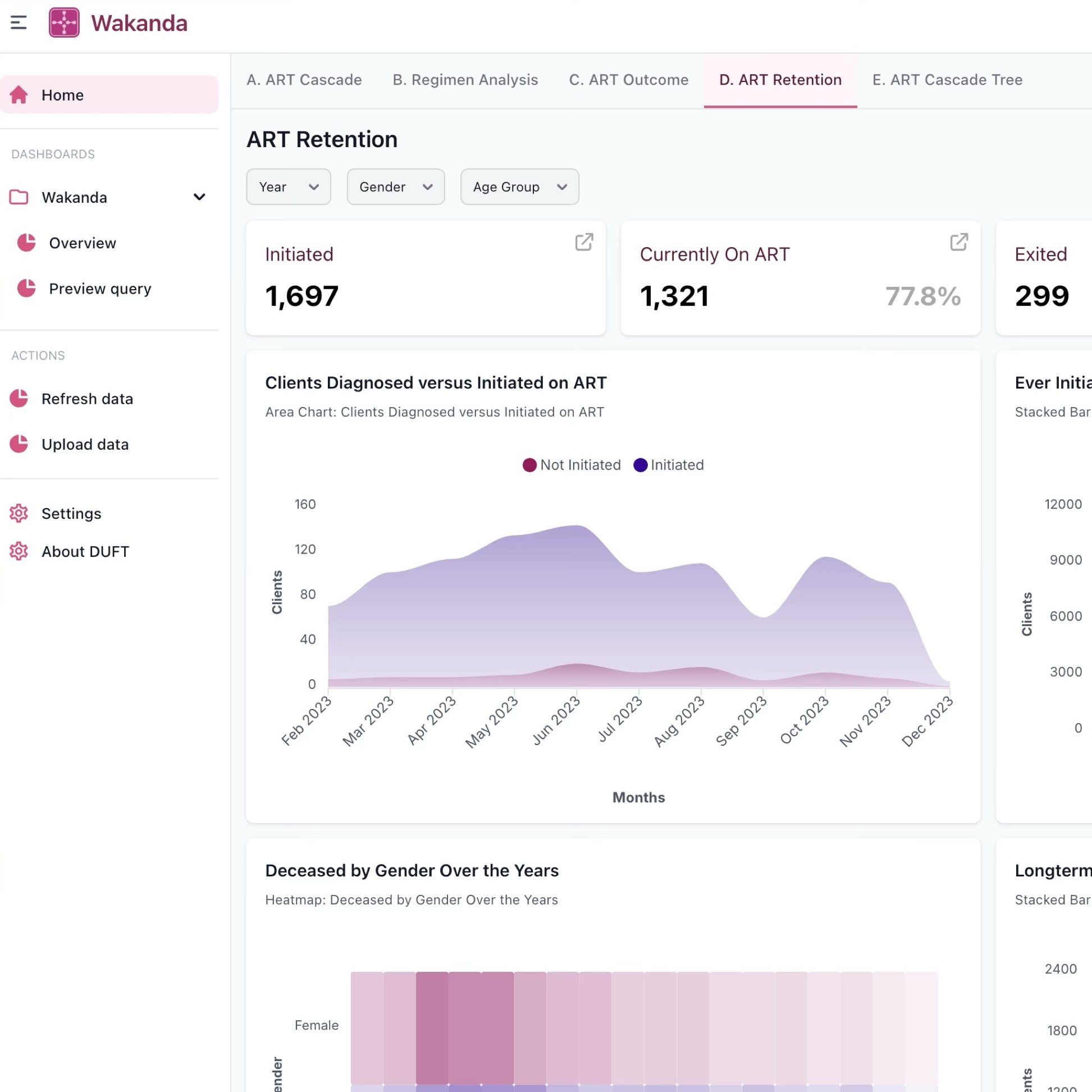
Task: Click Dec 2023 axis label
Action: (927, 721)
